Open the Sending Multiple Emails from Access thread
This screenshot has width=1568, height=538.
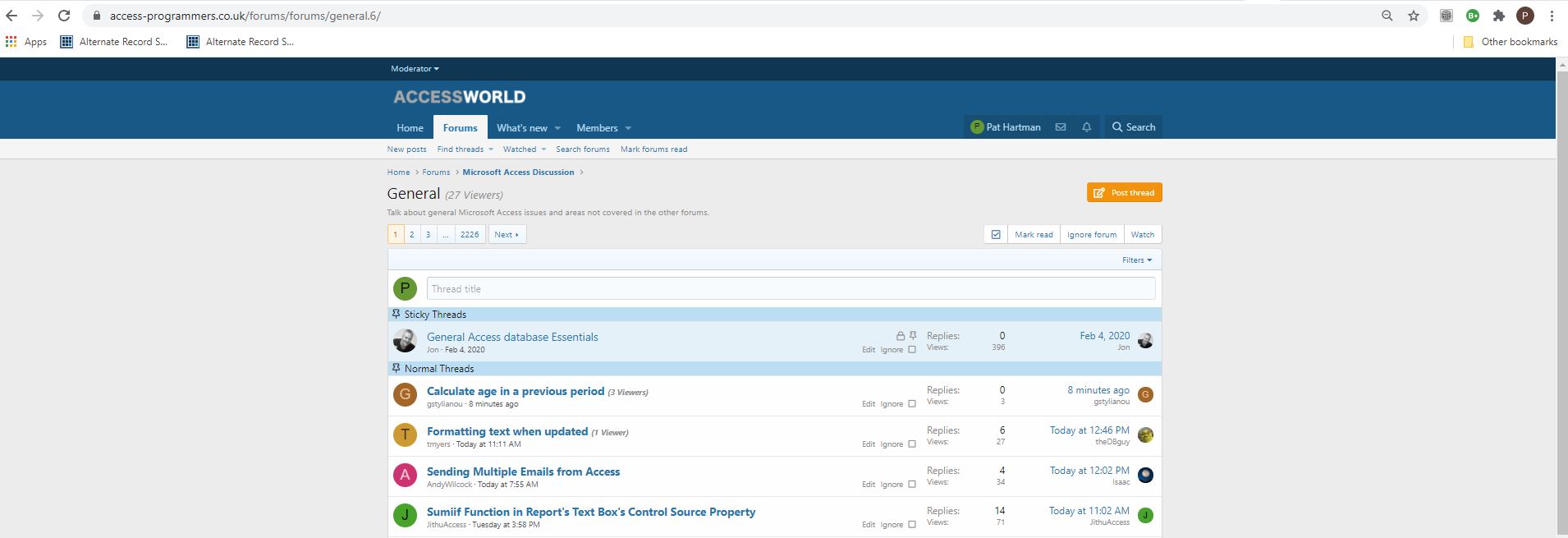(x=524, y=472)
